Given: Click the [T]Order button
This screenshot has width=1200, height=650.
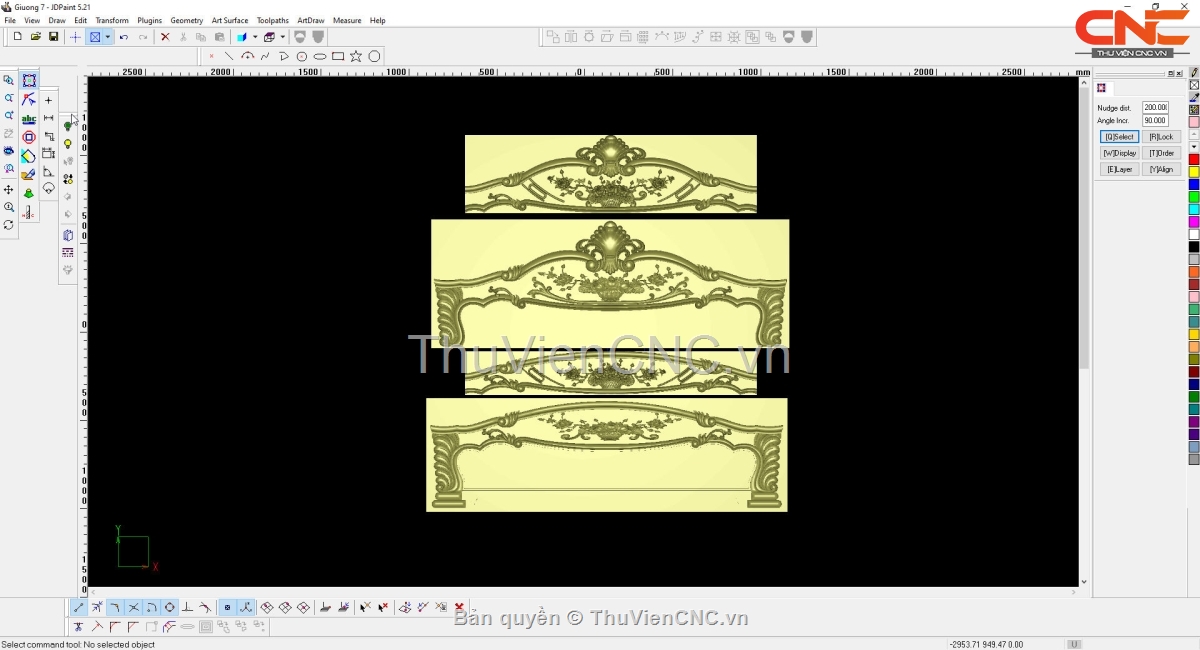Looking at the screenshot, I should pyautogui.click(x=1161, y=153).
